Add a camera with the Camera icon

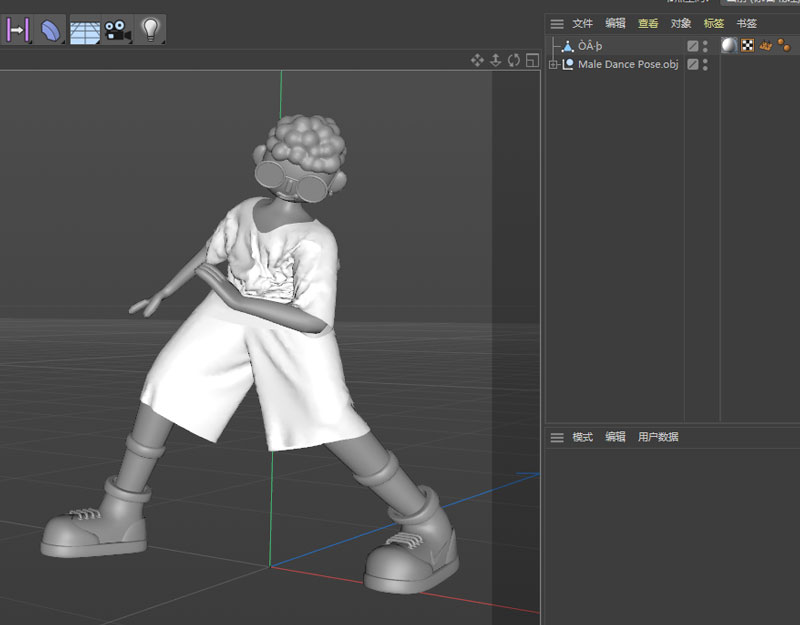117,30
